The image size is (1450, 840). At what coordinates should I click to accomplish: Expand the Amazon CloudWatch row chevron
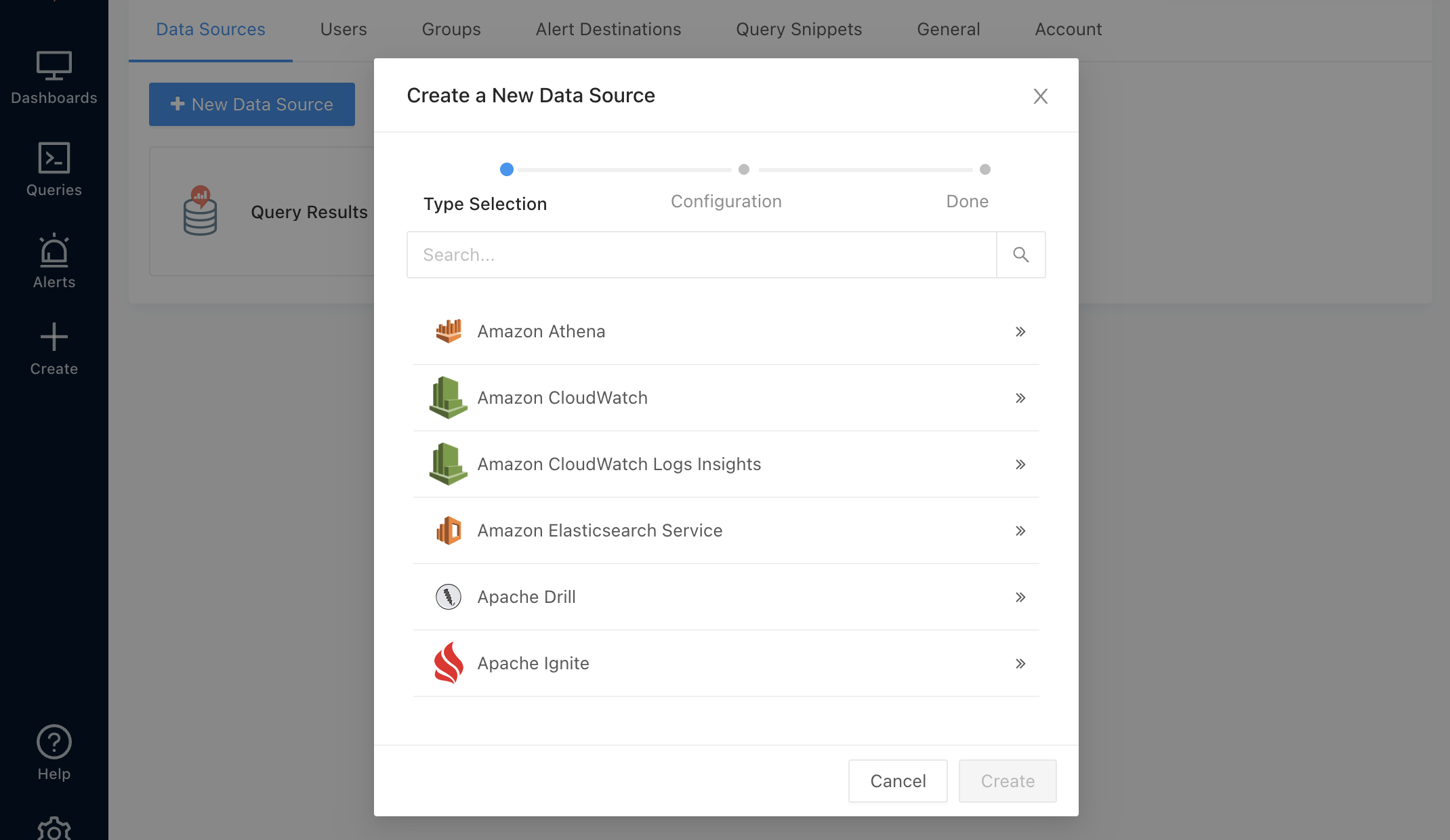pos(1020,398)
